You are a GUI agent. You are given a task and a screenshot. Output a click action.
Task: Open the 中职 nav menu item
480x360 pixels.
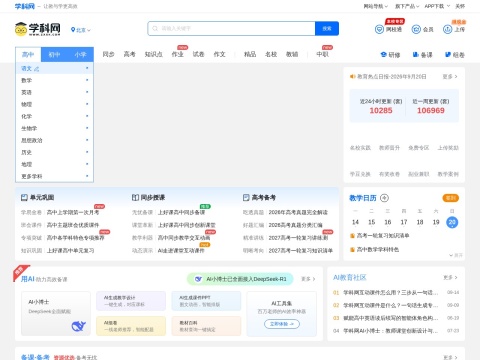point(322,54)
